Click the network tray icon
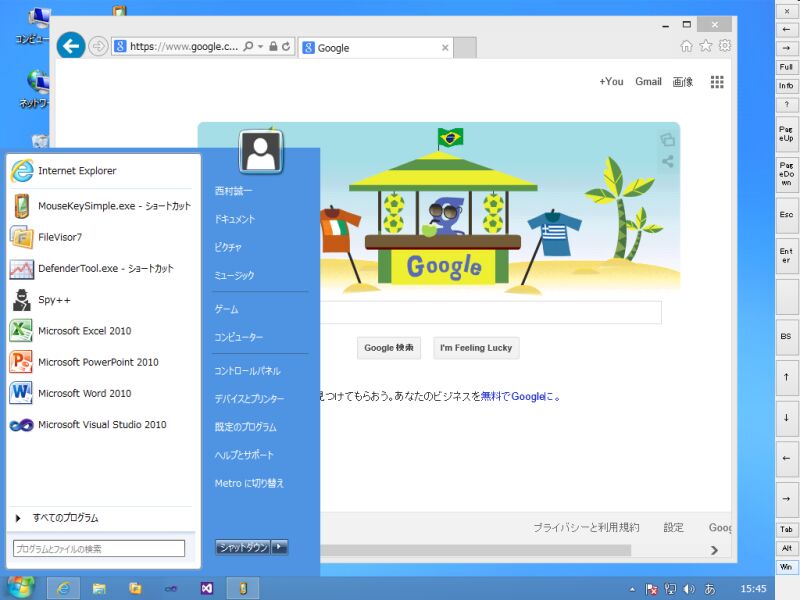This screenshot has width=800, height=600. click(x=670, y=589)
